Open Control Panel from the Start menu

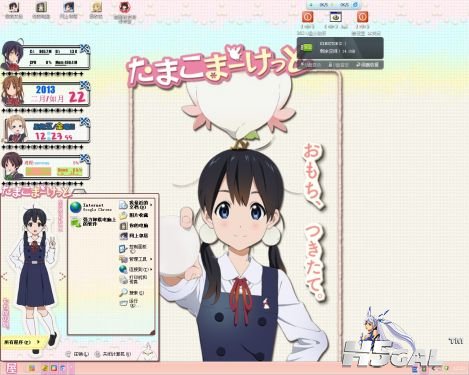[133, 248]
